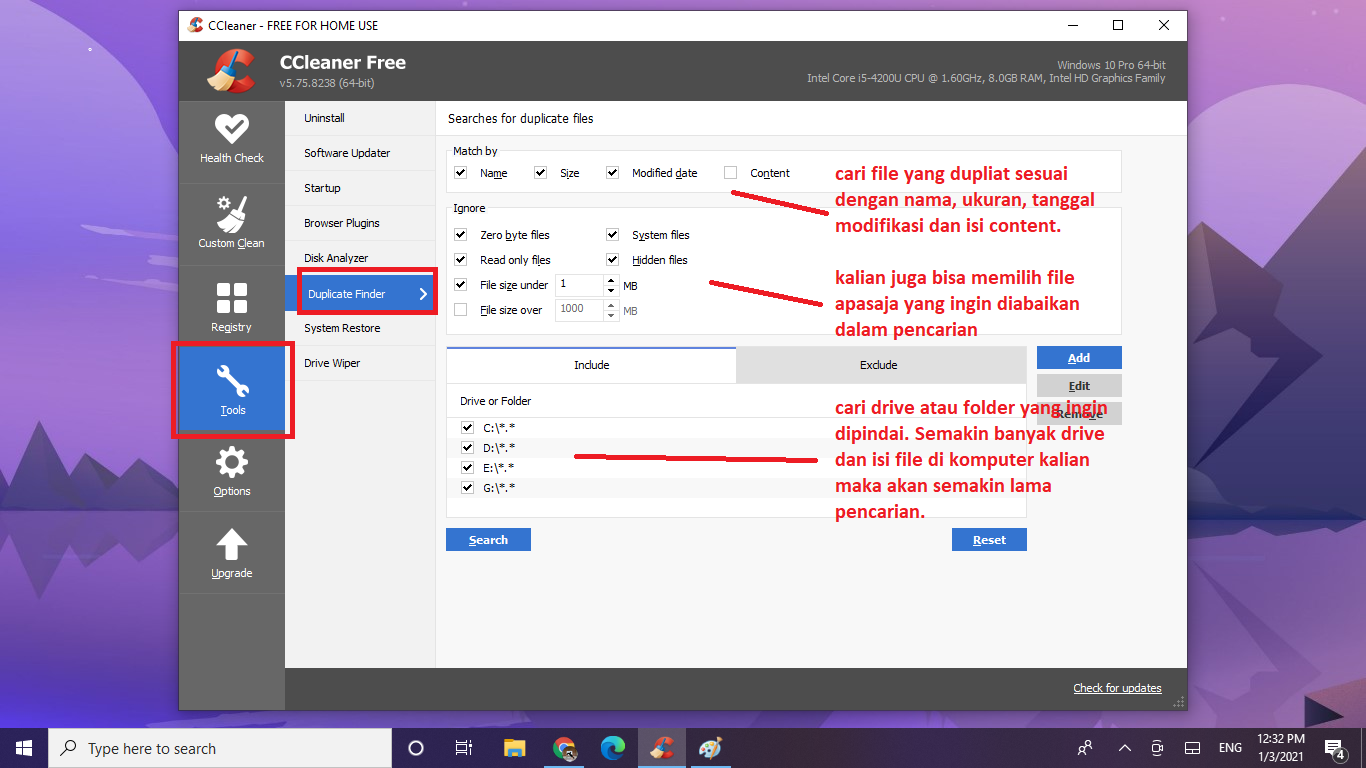
Task: Open the Disk Analyzer tool
Action: (335, 257)
